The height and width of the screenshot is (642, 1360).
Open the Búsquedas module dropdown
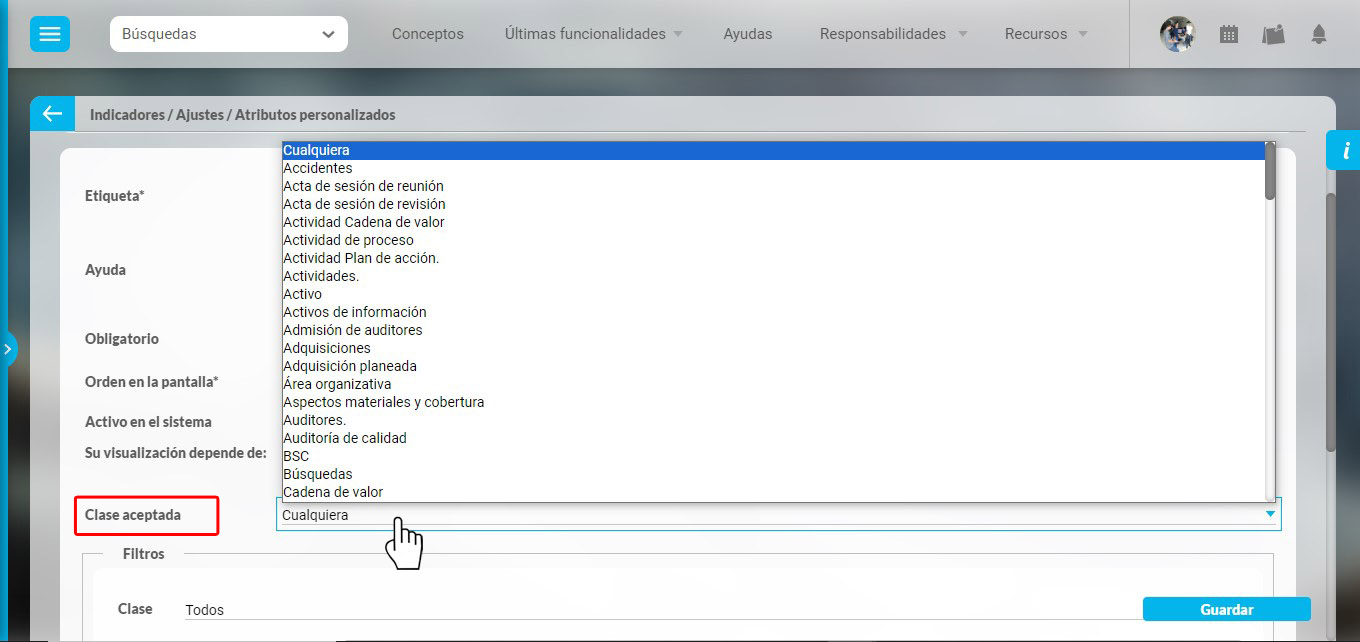[228, 34]
